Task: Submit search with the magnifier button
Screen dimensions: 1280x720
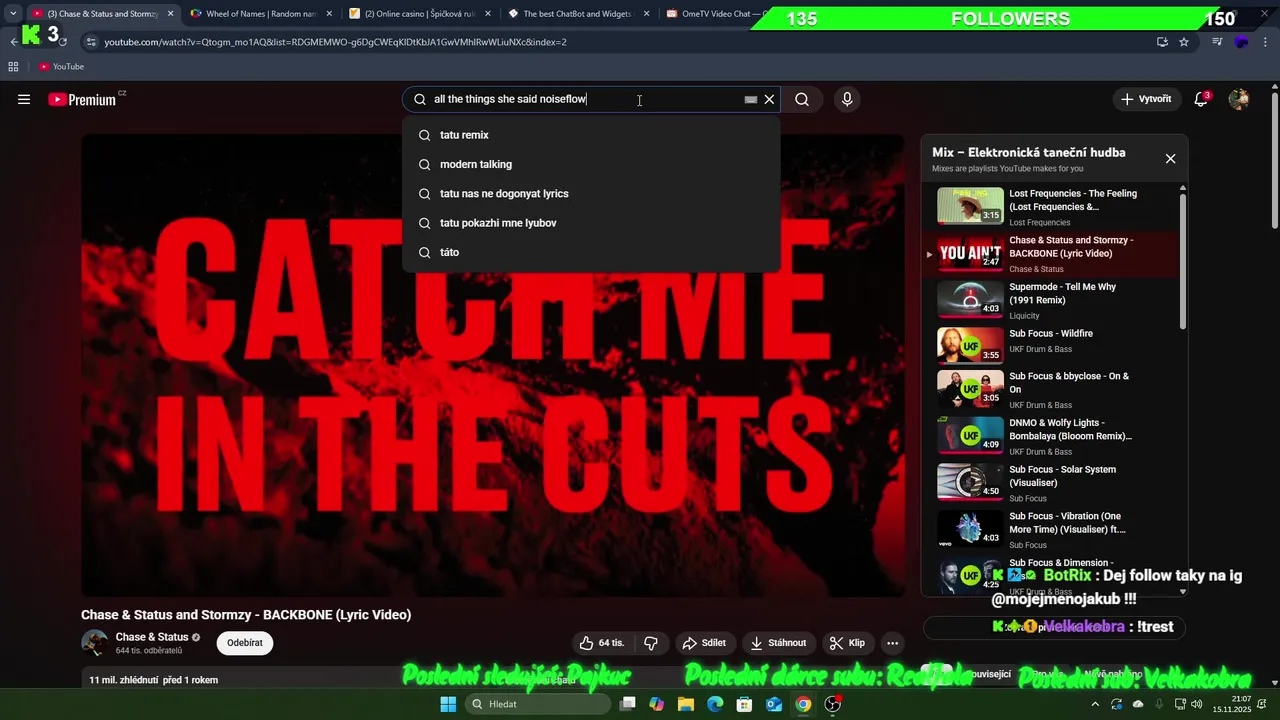Action: coord(802,99)
